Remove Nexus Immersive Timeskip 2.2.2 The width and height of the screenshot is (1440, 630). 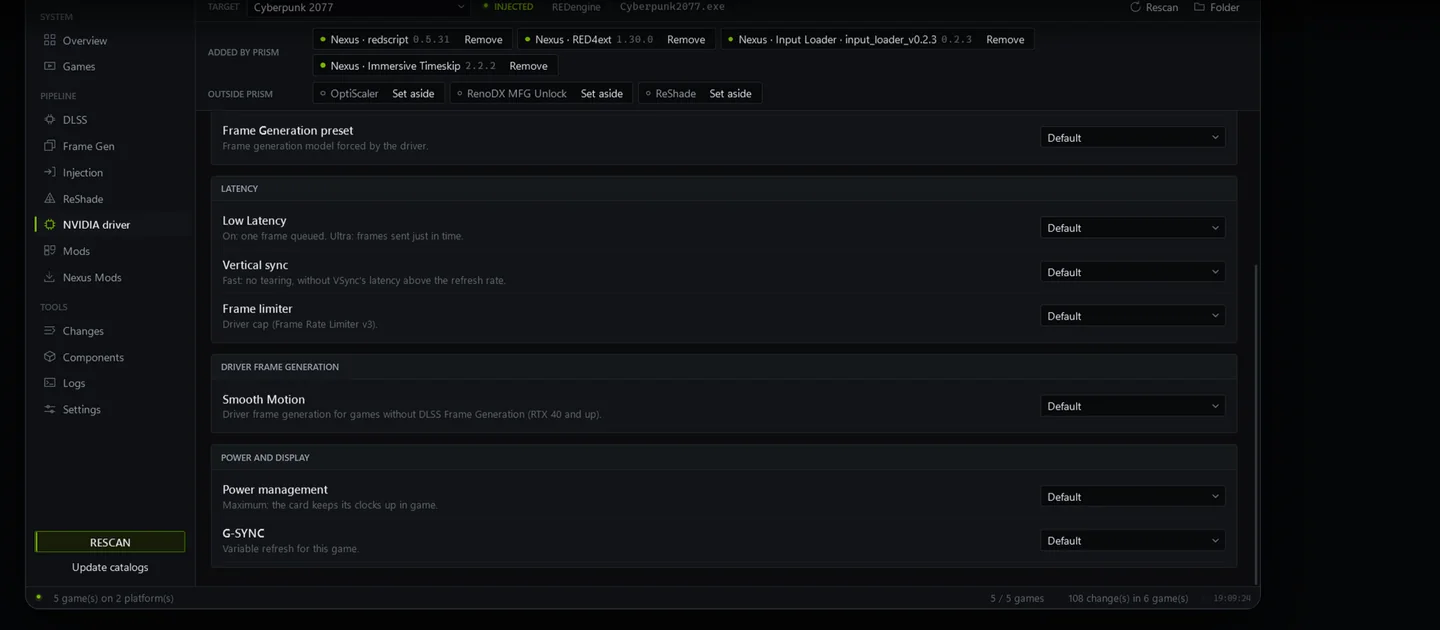click(x=528, y=66)
